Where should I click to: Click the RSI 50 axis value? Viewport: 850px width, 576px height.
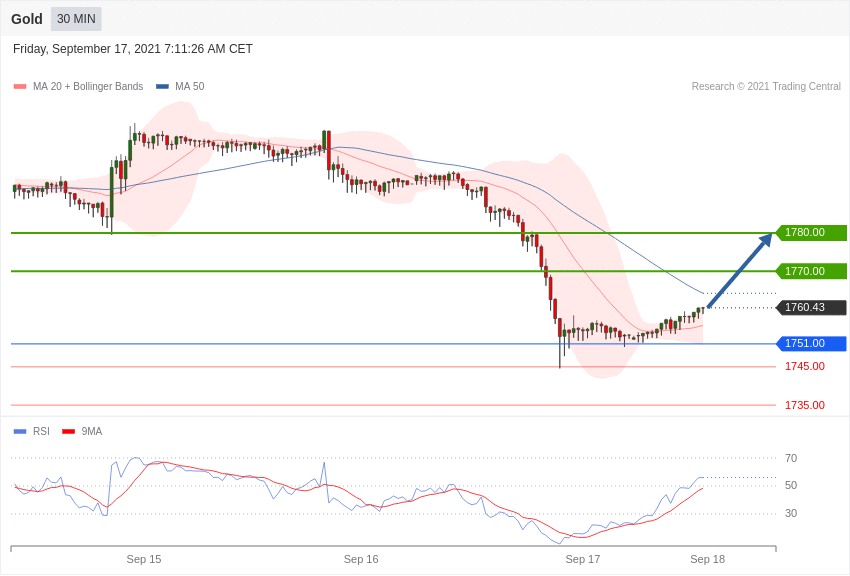[791, 486]
